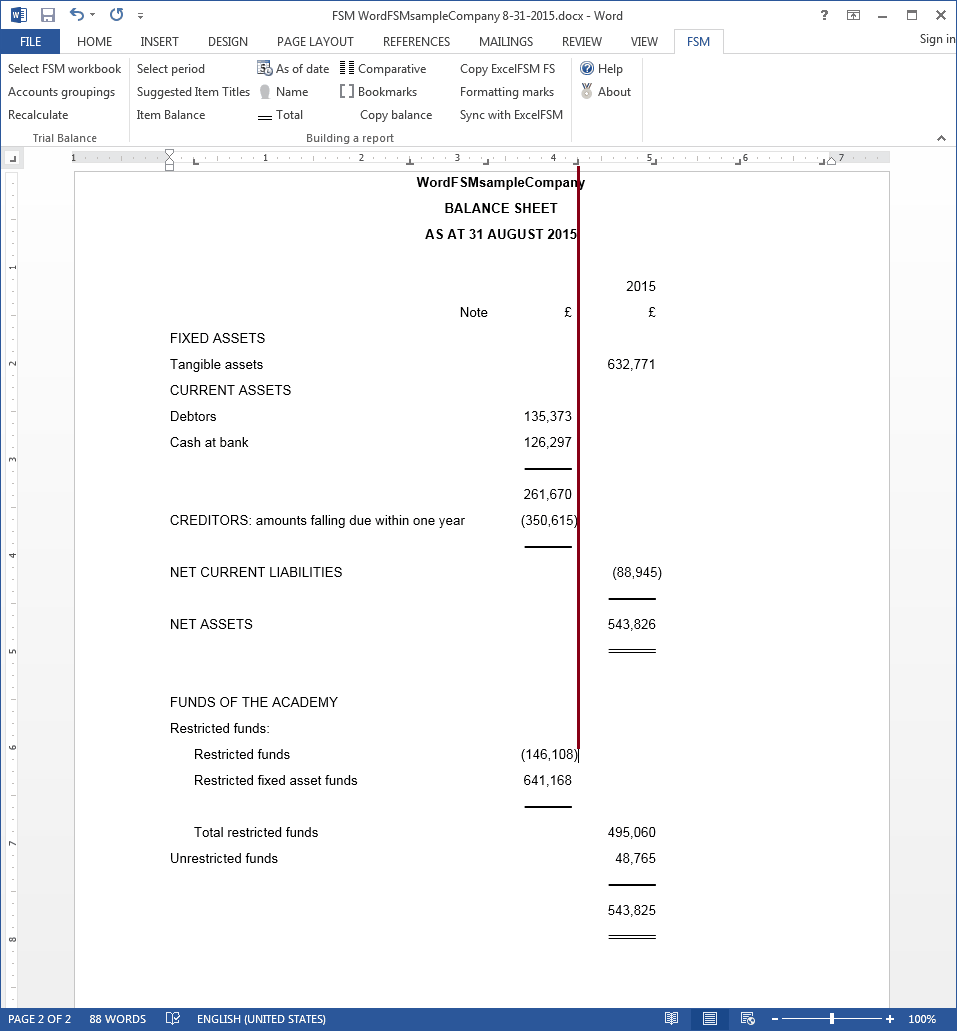The width and height of the screenshot is (957, 1031).
Task: Open Suggested Item Titles
Action: pyautogui.click(x=193, y=91)
